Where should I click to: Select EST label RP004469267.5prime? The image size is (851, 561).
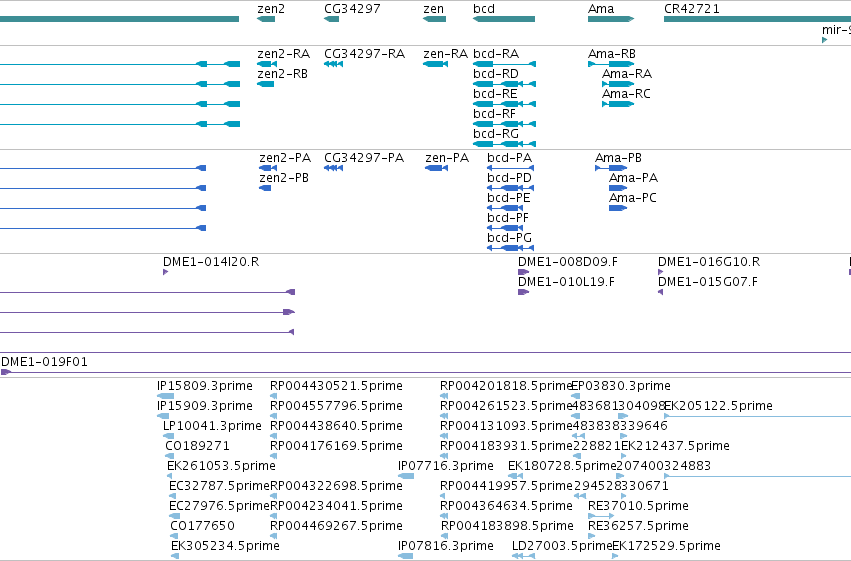[336, 526]
